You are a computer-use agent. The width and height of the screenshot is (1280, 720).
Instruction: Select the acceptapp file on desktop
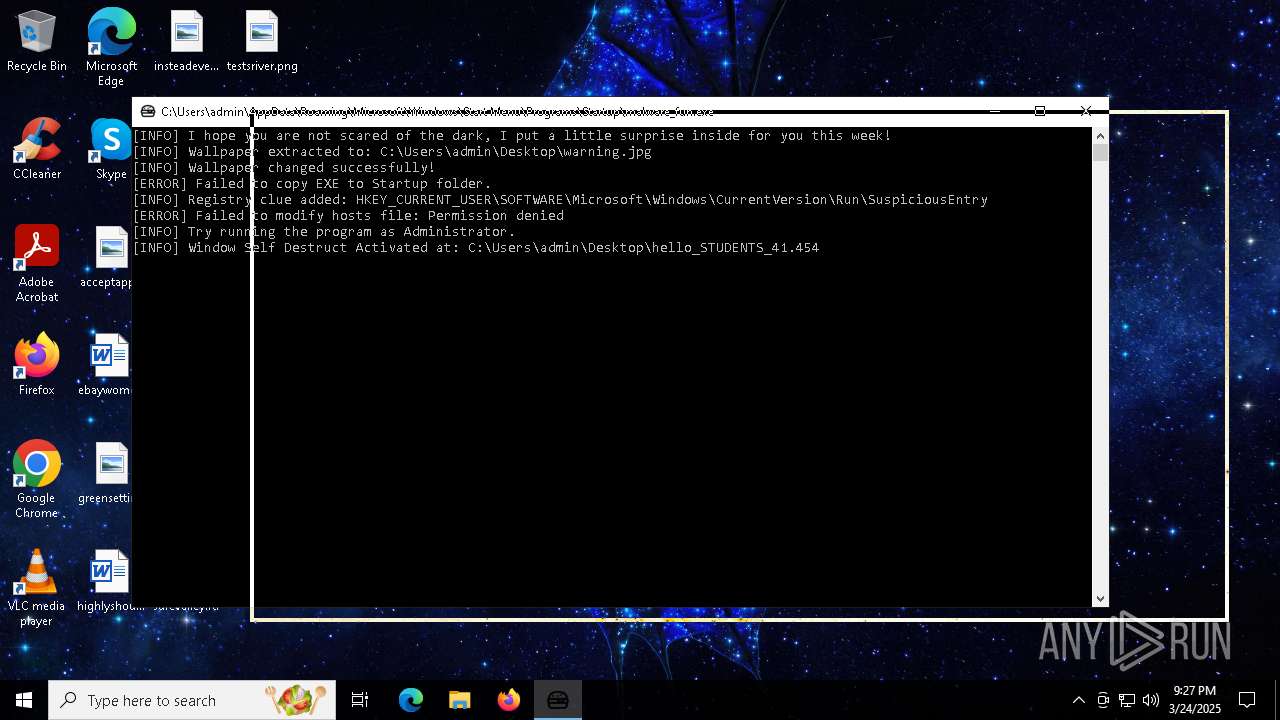pos(108,258)
